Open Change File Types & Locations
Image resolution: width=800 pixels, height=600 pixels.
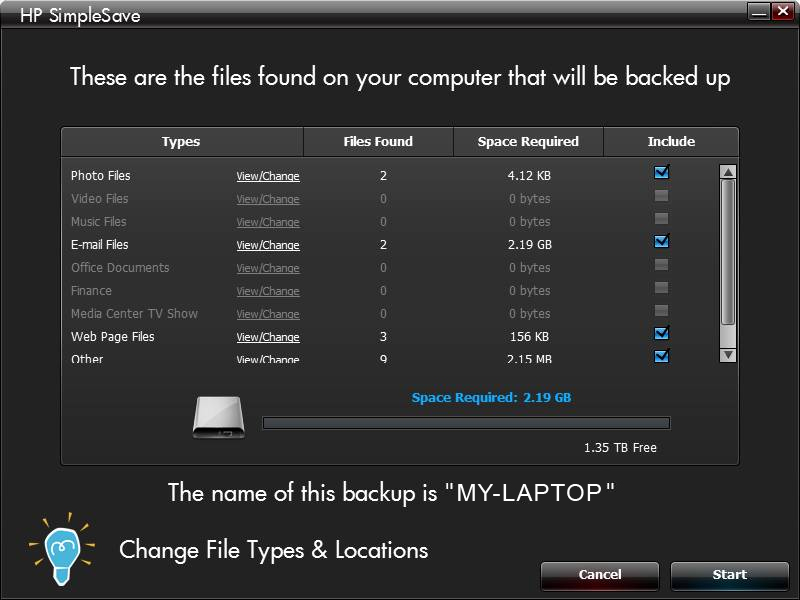tap(273, 550)
